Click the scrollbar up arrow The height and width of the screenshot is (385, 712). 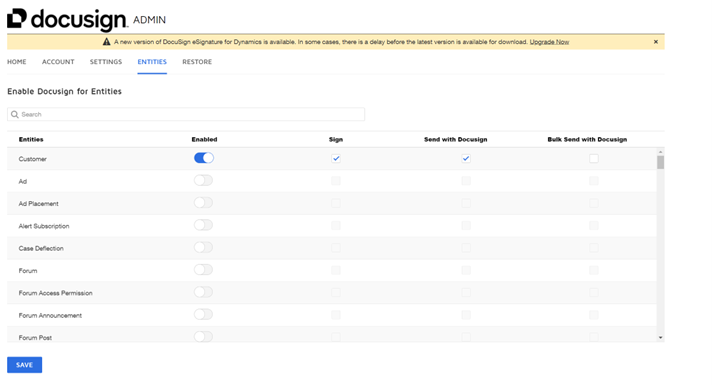click(x=660, y=152)
